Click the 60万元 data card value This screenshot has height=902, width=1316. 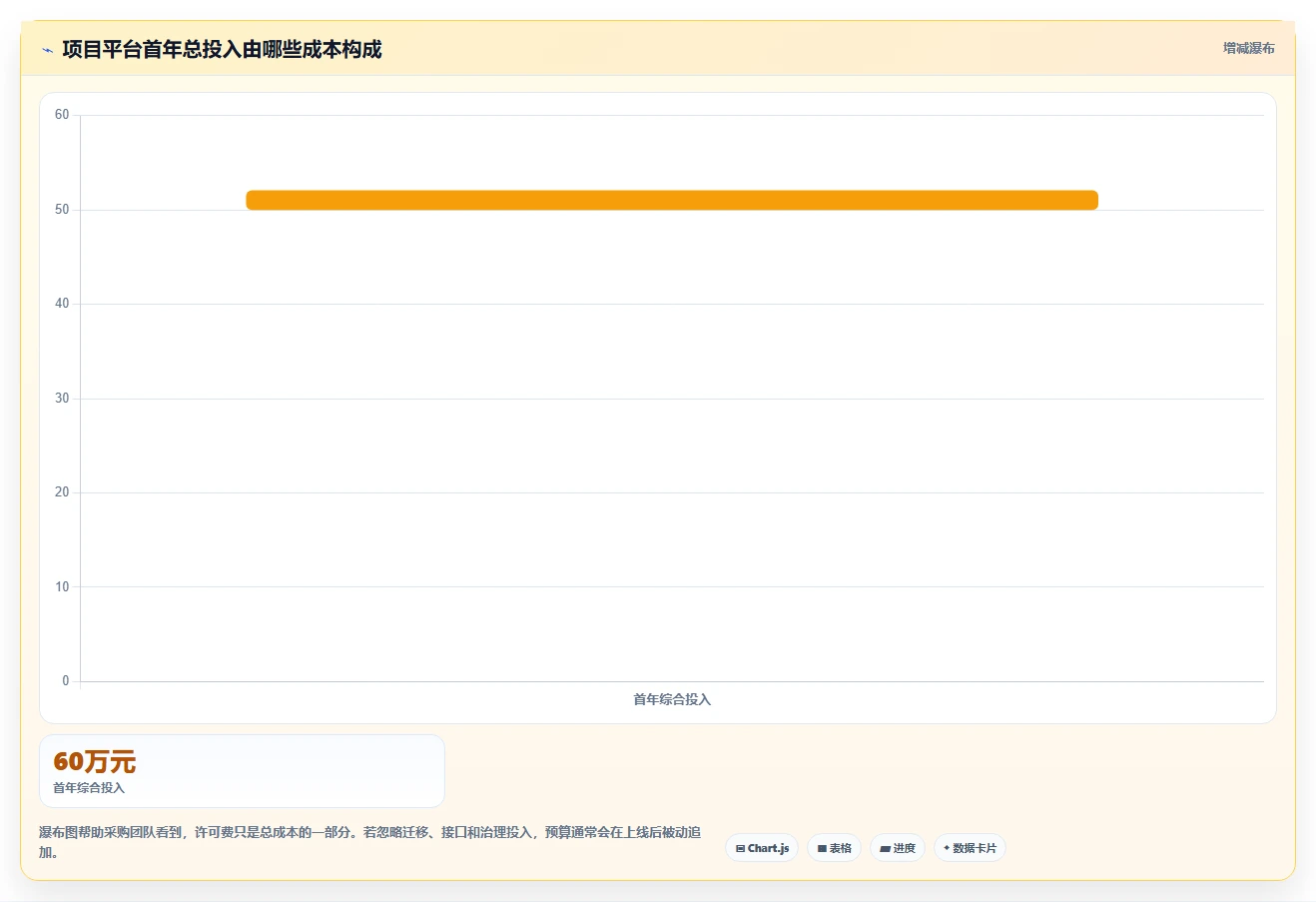95,762
